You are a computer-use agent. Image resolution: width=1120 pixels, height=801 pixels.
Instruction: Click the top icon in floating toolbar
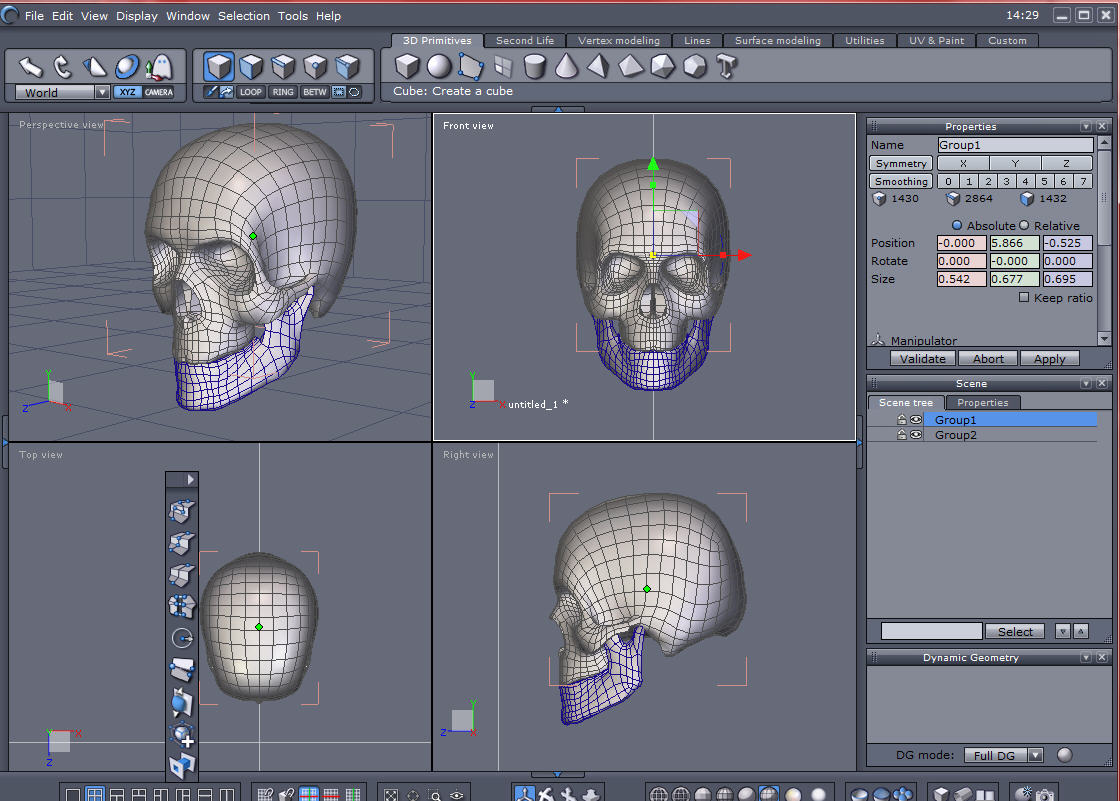click(x=181, y=511)
